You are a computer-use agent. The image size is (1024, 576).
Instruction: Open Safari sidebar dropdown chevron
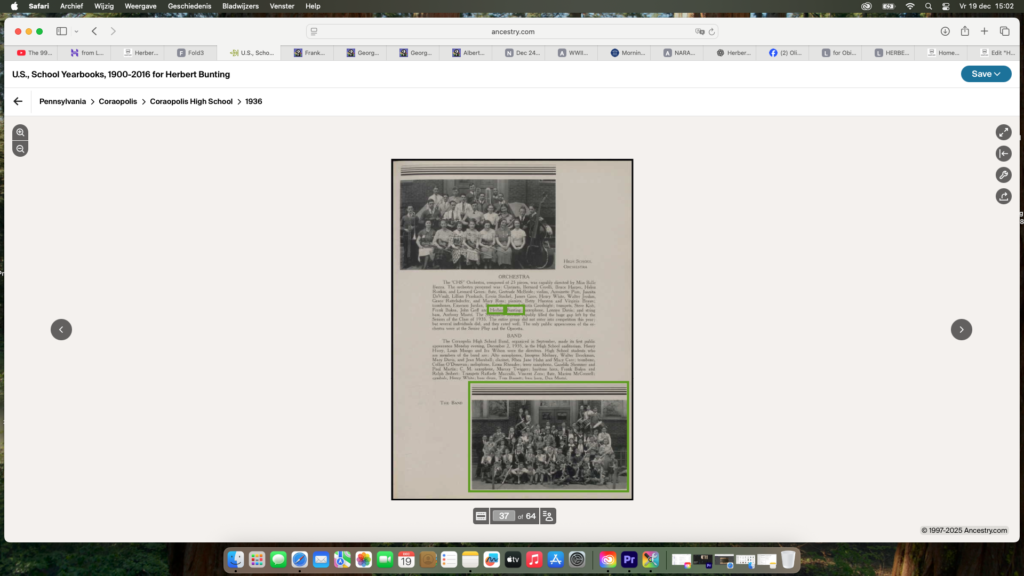(76, 31)
